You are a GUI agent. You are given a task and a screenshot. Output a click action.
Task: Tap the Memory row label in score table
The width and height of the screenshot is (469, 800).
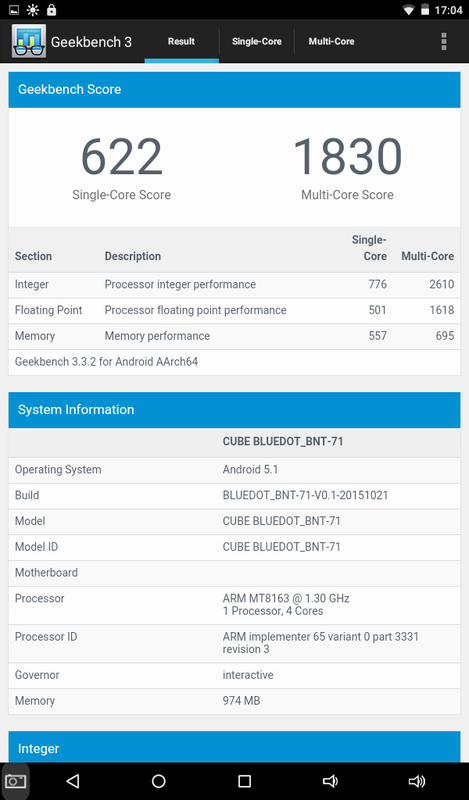click(x=35, y=336)
